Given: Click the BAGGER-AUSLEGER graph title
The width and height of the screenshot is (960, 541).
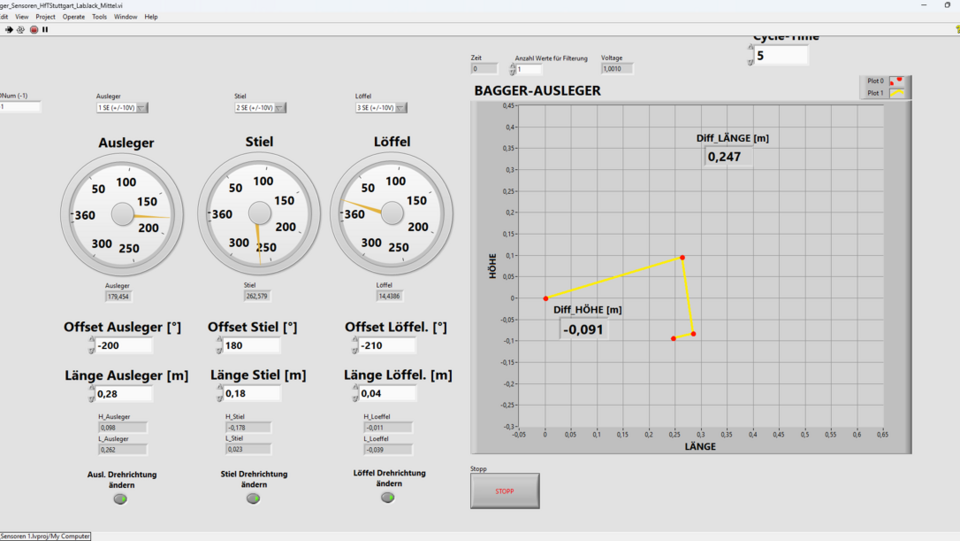Looking at the screenshot, I should 537,91.
